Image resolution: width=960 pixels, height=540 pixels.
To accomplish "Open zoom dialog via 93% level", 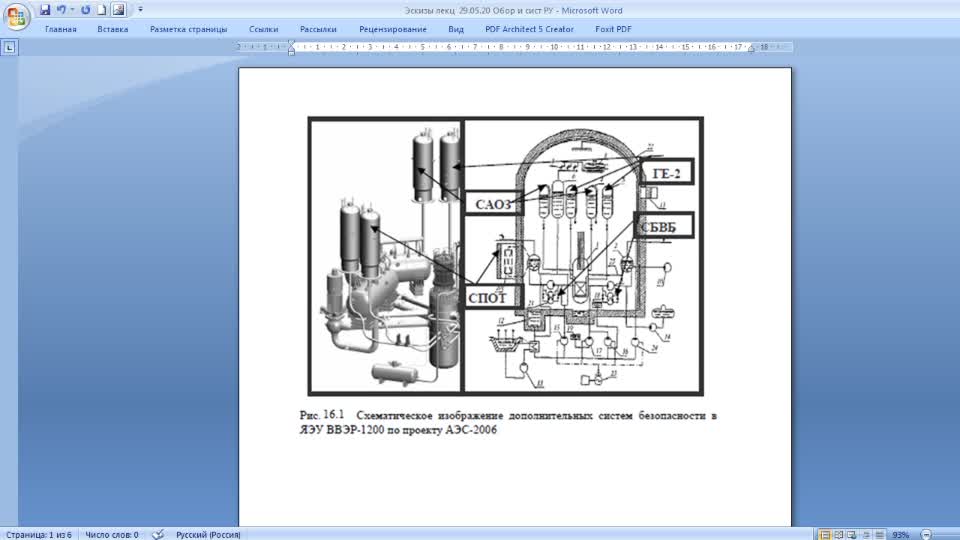I will pos(901,534).
